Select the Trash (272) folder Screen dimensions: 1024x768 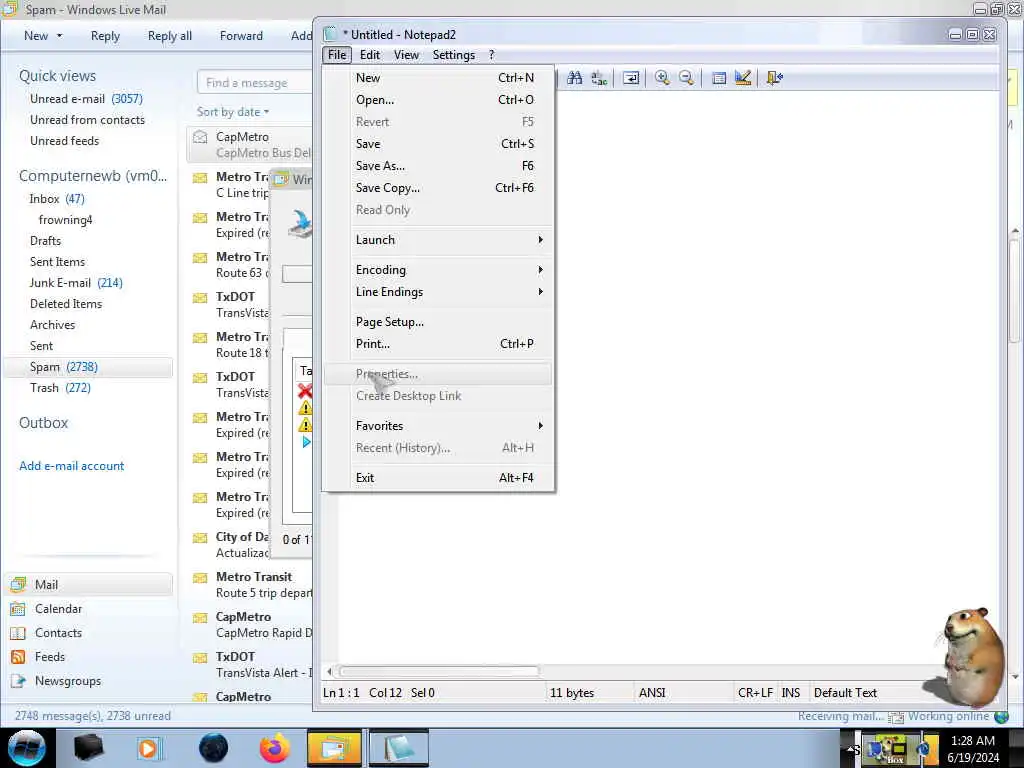tap(60, 388)
